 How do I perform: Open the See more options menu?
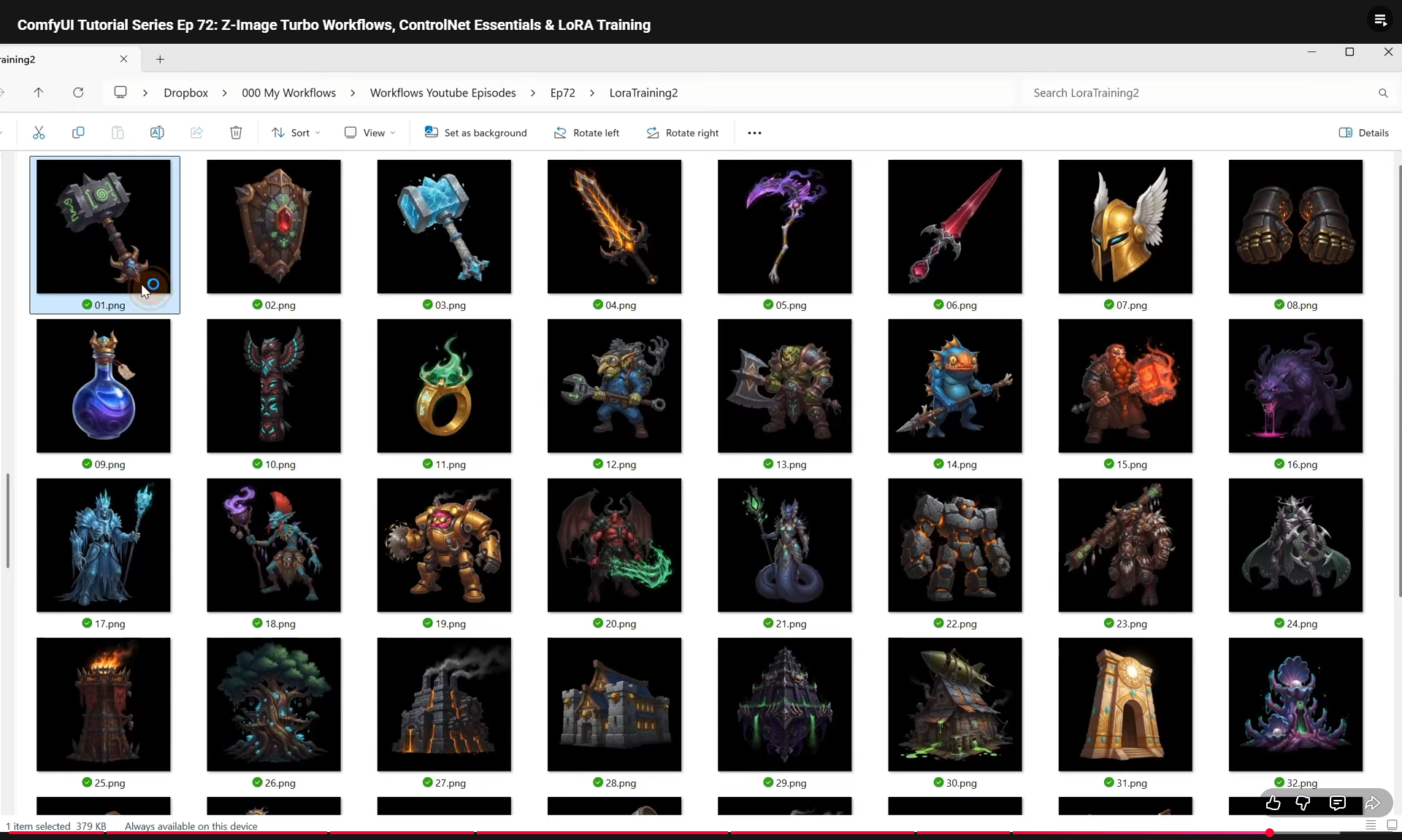point(754,133)
